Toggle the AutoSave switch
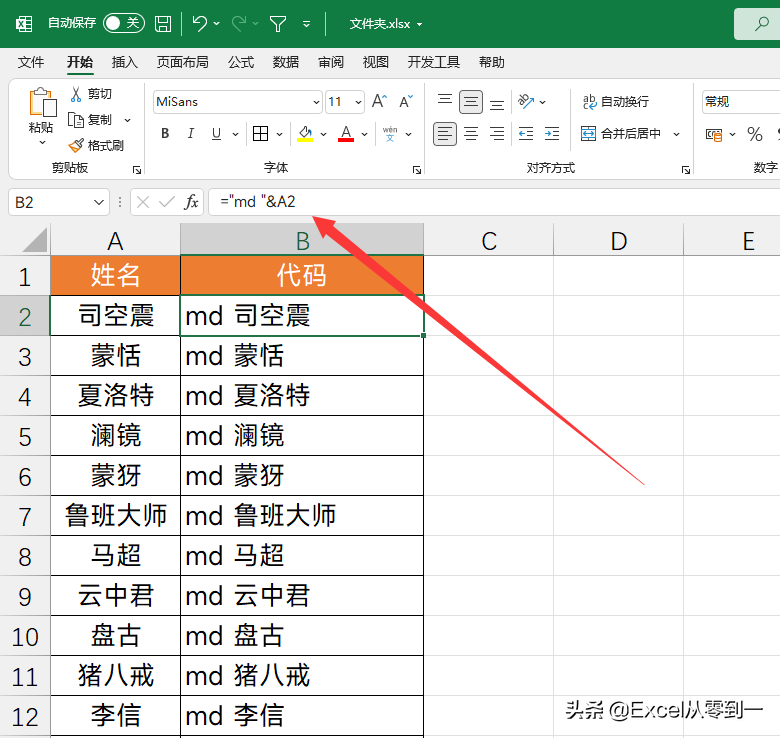 (124, 23)
